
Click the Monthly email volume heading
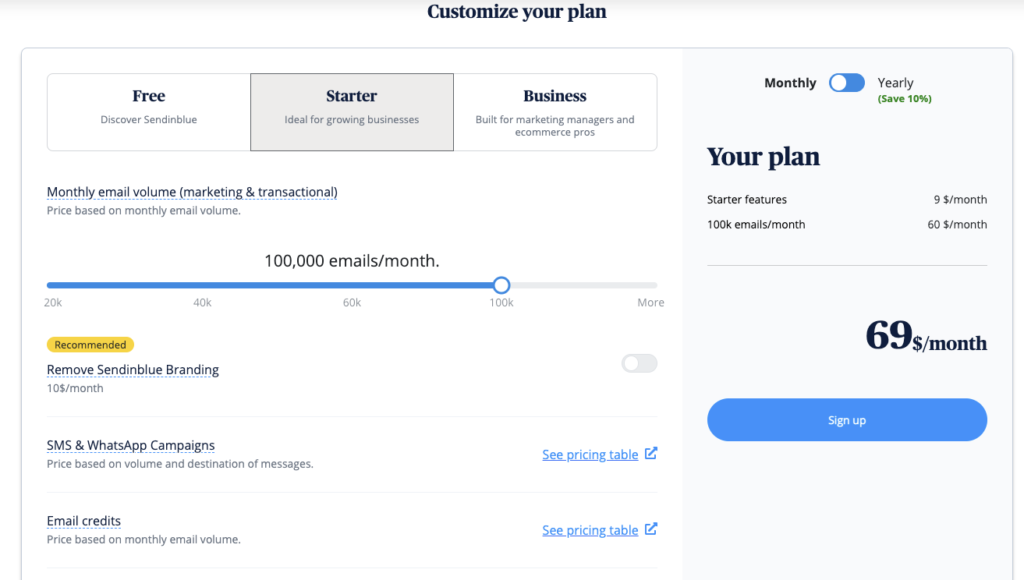pyautogui.click(x=192, y=192)
